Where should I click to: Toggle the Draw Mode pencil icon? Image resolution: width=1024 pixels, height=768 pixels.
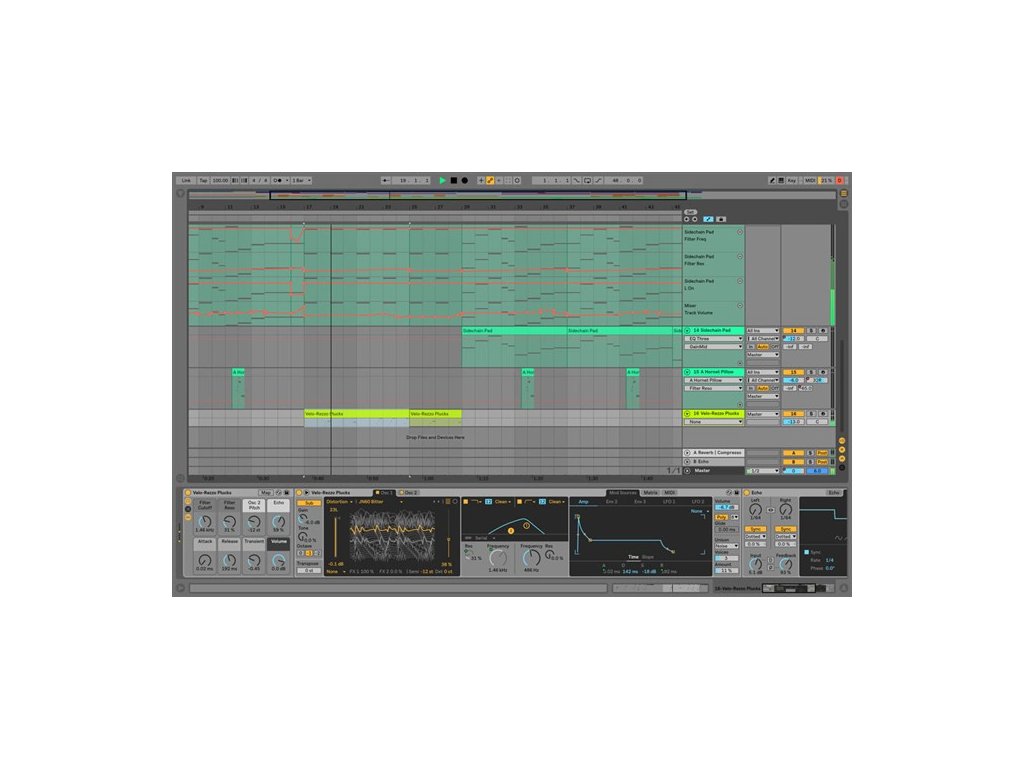coord(772,180)
